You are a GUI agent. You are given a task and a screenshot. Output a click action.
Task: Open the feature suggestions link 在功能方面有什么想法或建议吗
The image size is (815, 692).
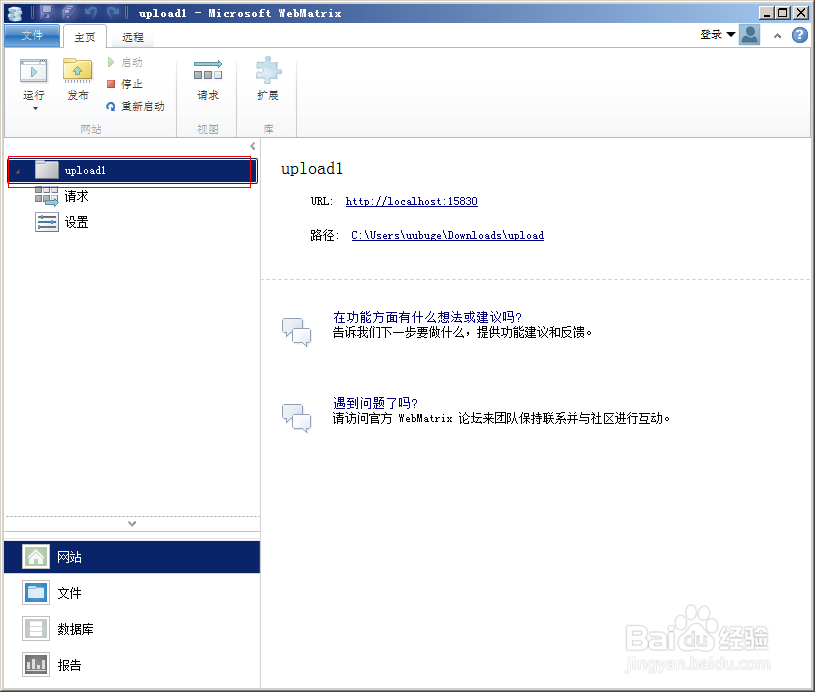click(427, 317)
